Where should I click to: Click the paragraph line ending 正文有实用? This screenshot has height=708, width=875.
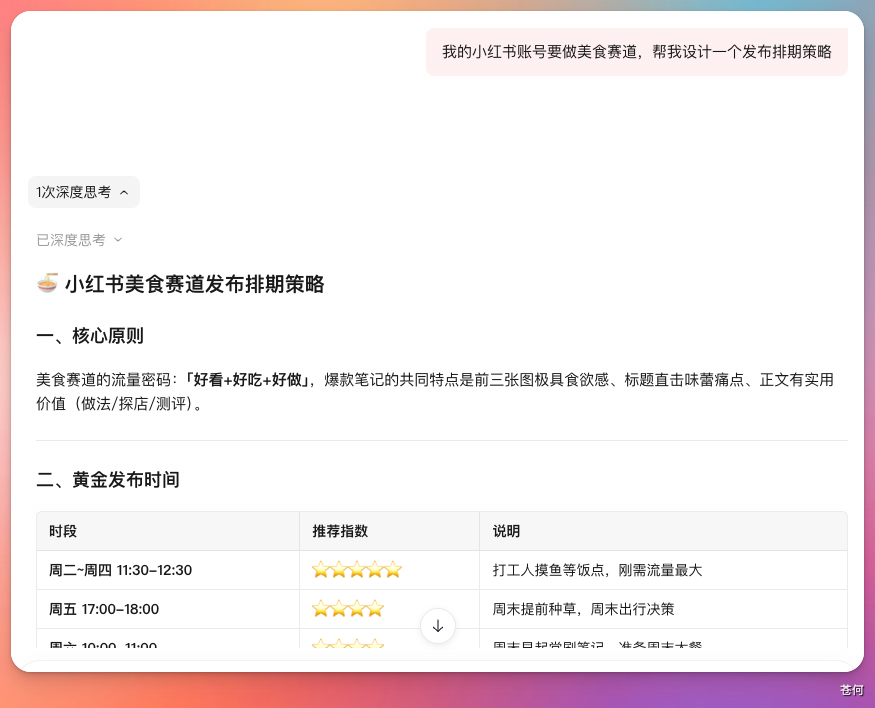point(435,380)
